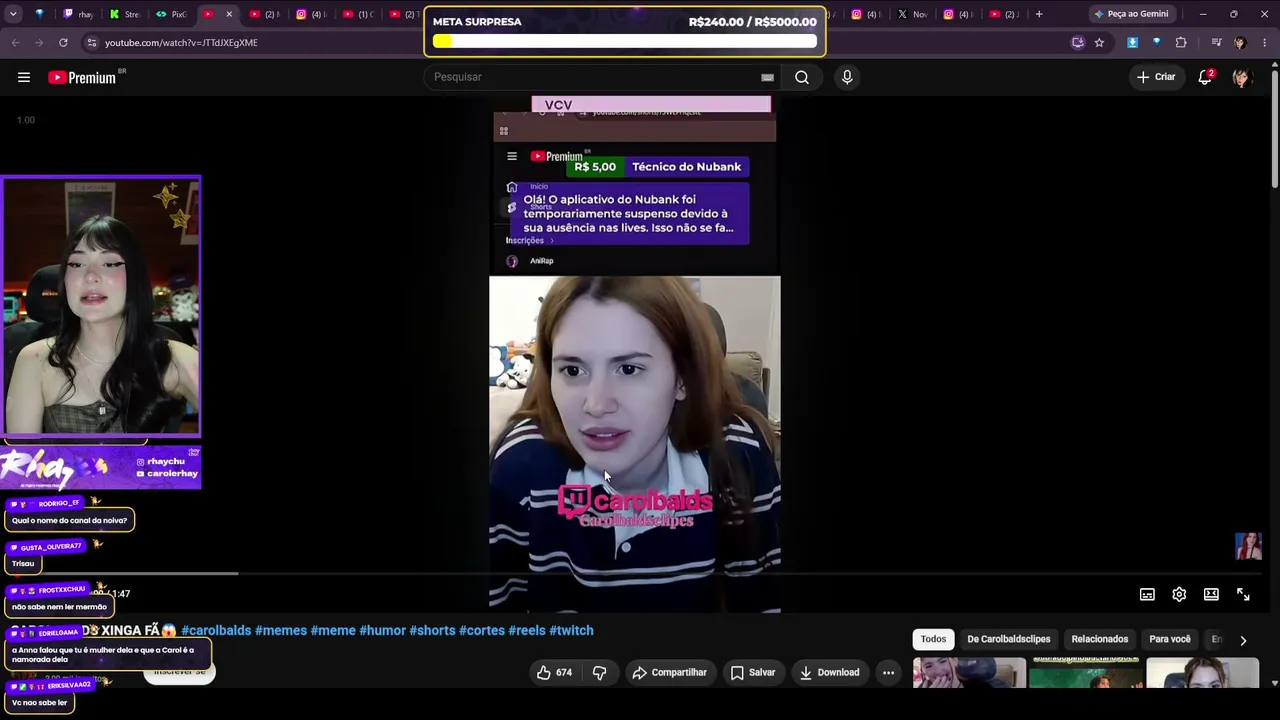This screenshot has height=720, width=1280.
Task: Select the Relacionados filter chip
Action: click(x=1099, y=639)
